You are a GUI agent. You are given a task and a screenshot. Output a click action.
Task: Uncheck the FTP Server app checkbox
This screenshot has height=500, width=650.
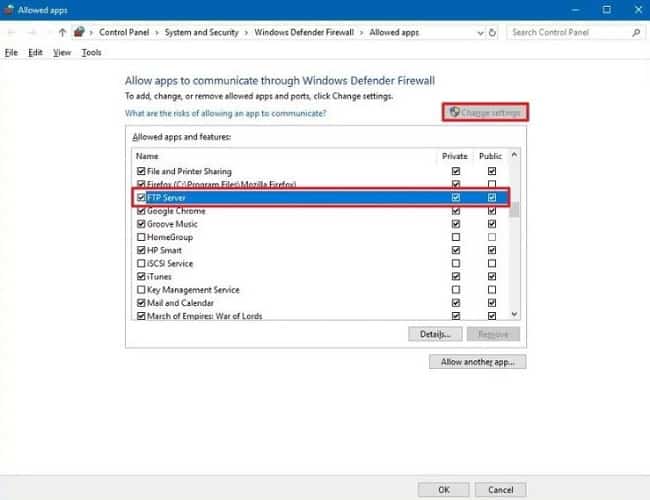[140, 198]
